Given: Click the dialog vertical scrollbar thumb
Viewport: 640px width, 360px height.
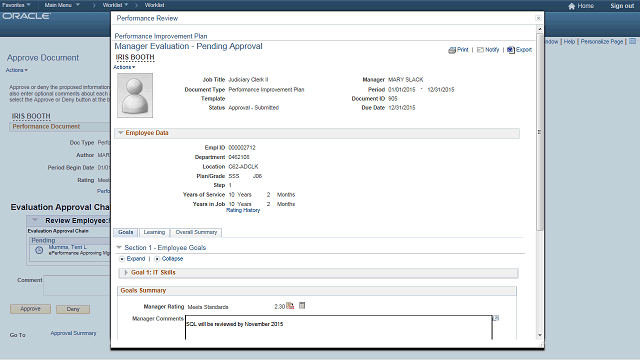Looking at the screenshot, I should pos(540,132).
